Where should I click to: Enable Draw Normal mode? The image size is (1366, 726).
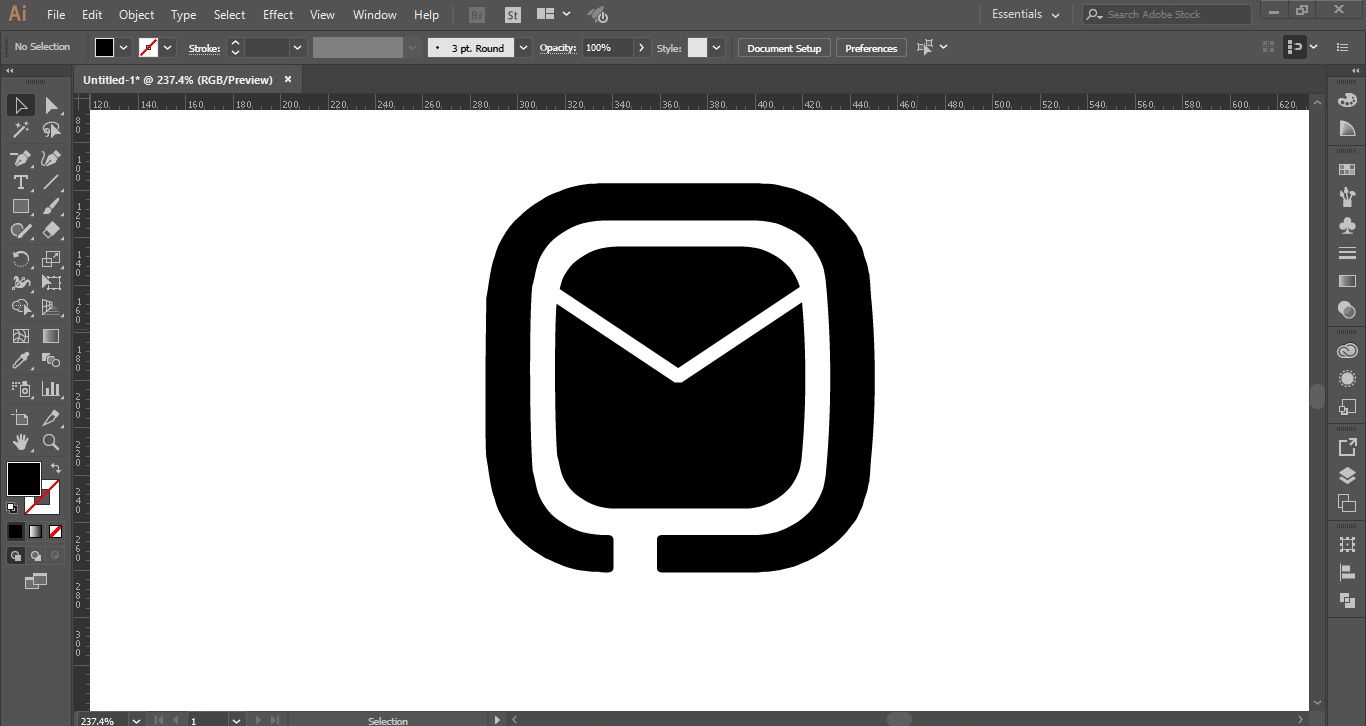tap(16, 556)
